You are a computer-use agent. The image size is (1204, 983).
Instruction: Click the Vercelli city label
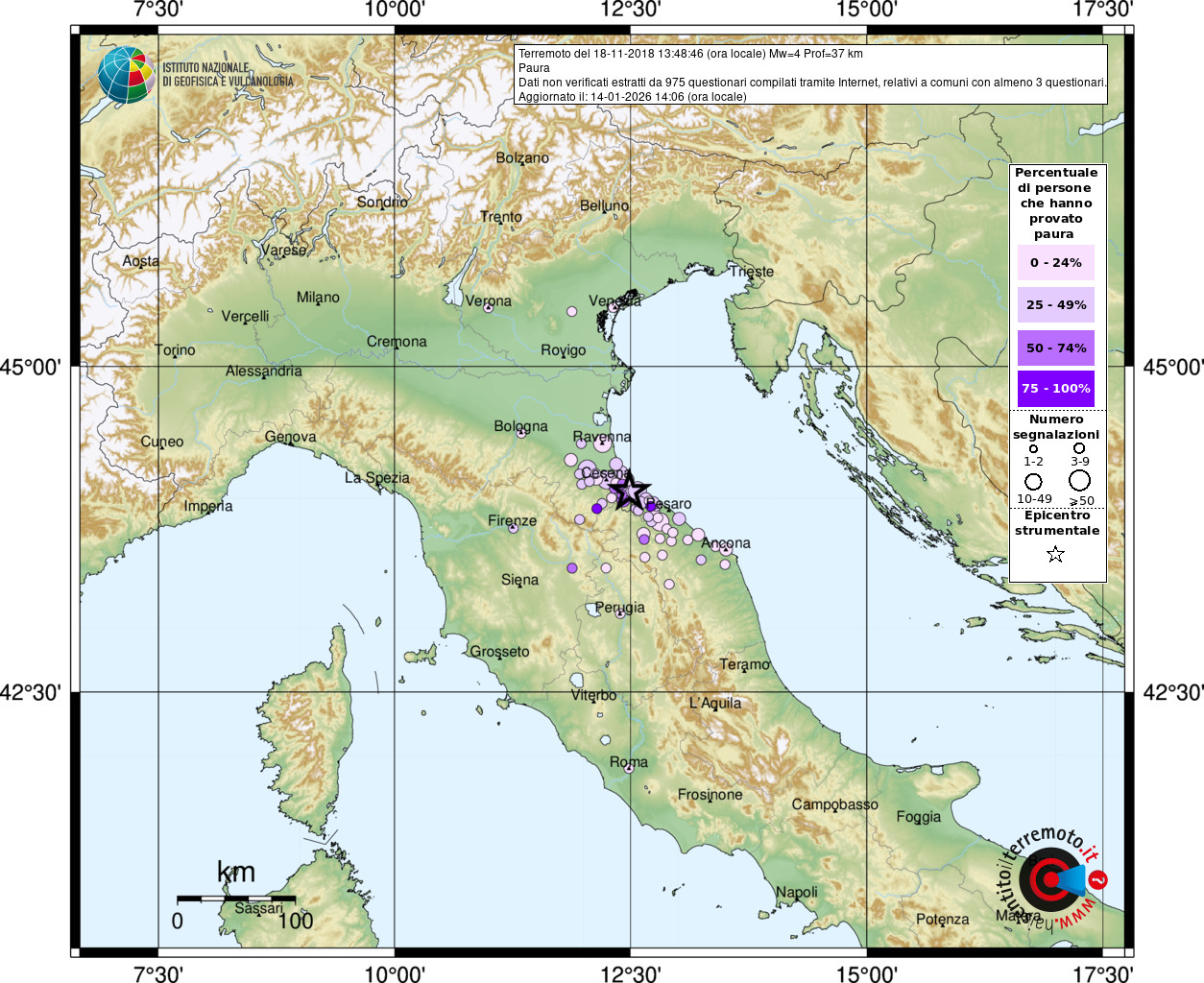(x=245, y=316)
